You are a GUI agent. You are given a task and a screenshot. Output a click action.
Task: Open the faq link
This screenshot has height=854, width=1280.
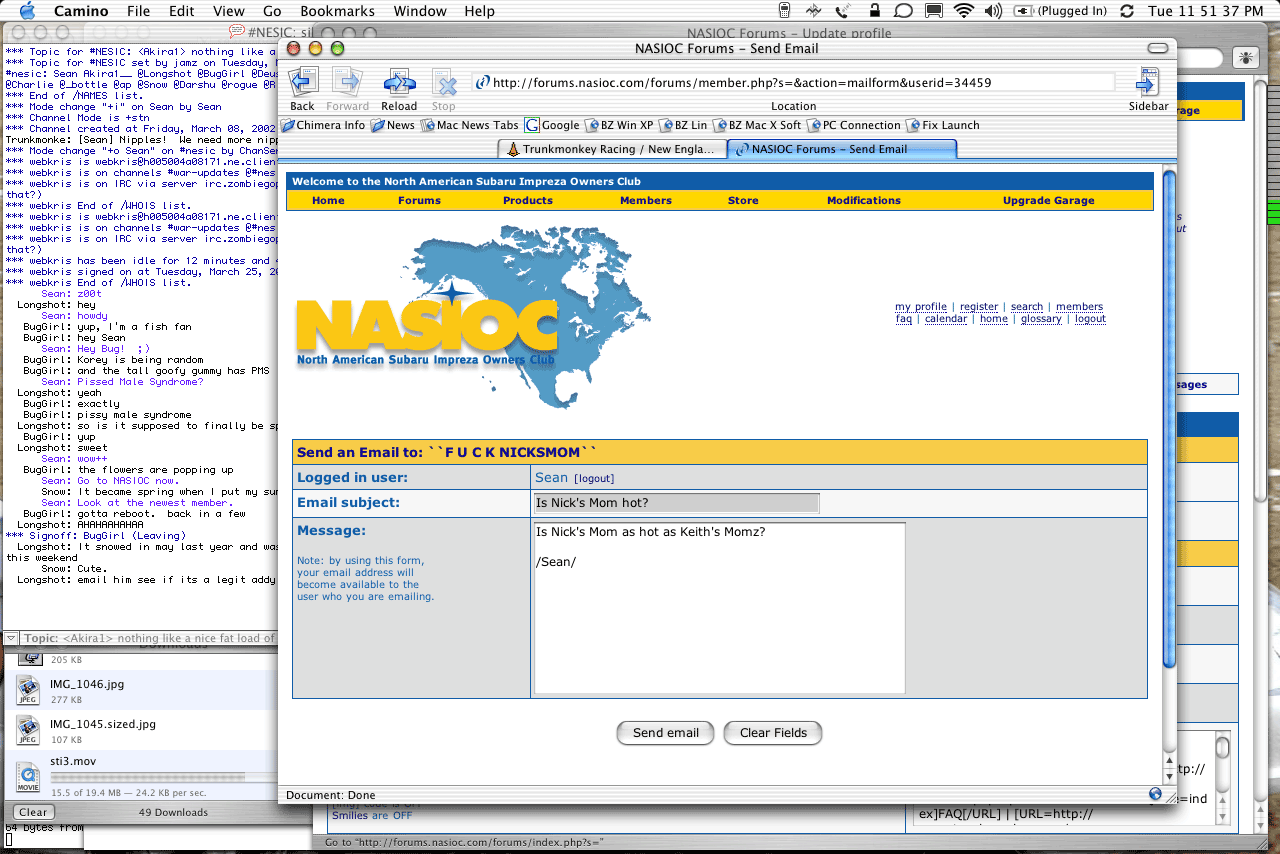[904, 319]
